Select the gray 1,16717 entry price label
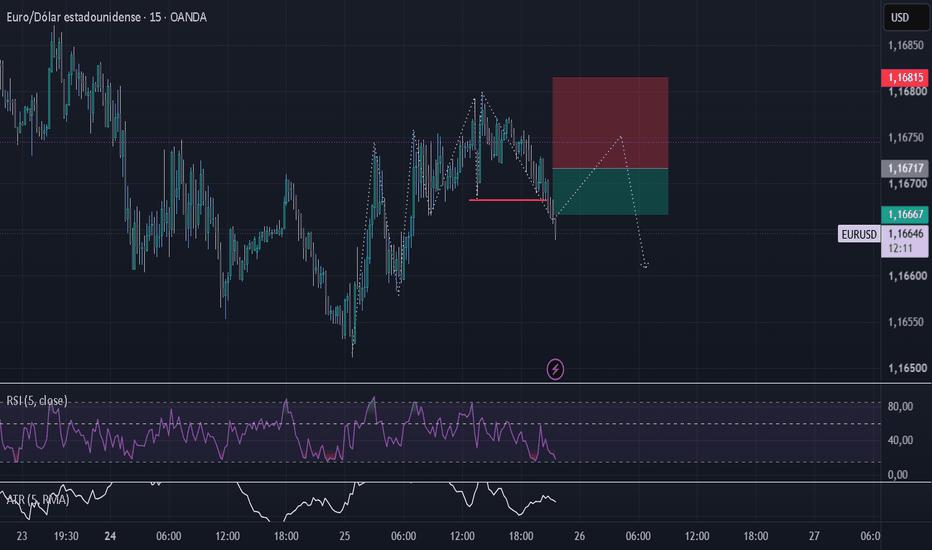932x550 pixels. [x=904, y=168]
